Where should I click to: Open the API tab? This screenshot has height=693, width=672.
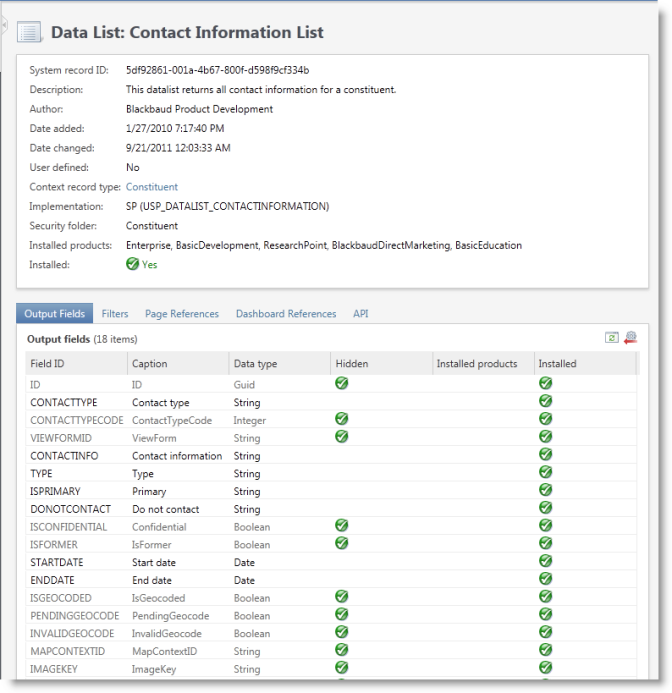click(x=361, y=314)
